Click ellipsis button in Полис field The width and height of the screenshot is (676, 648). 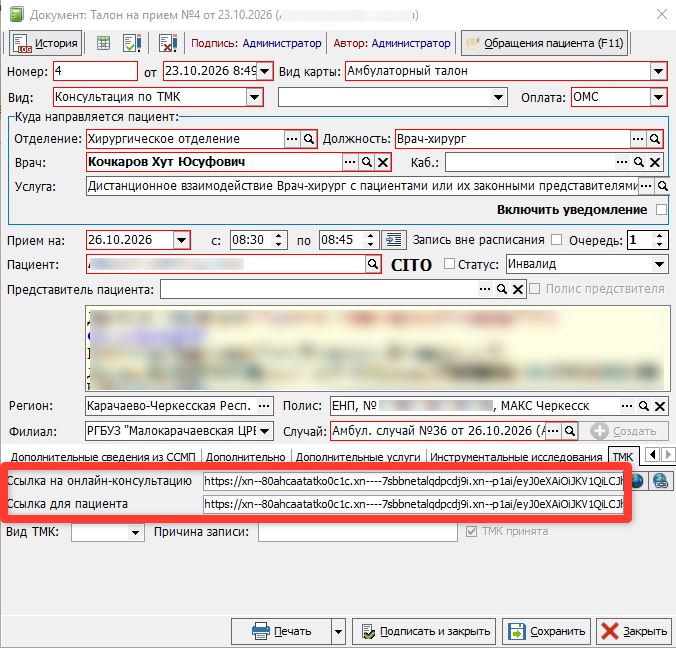click(x=627, y=406)
